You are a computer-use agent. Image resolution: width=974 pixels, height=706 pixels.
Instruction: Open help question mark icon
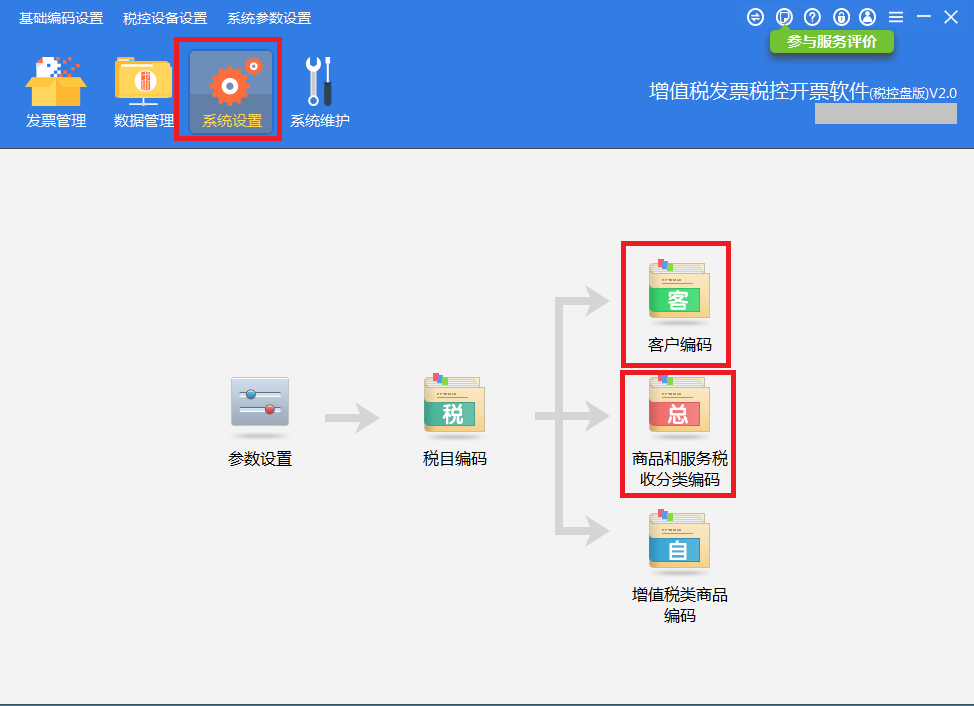812,17
